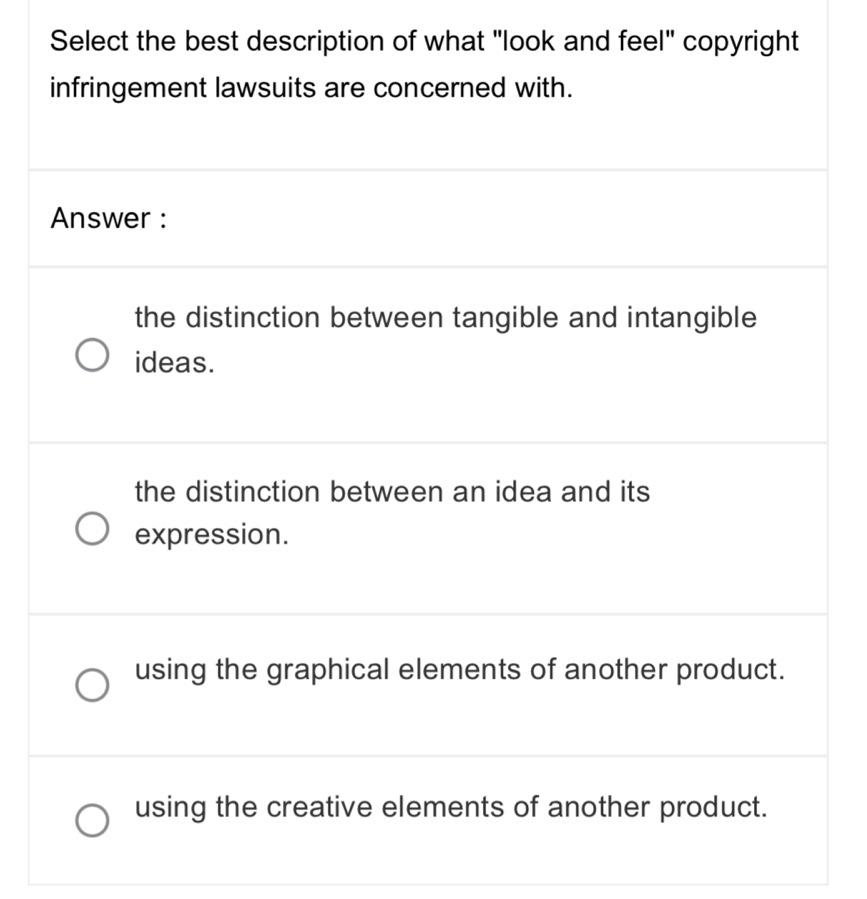867x899 pixels.
Task: Click the word 'intangible' in the first option
Action: pos(691,318)
